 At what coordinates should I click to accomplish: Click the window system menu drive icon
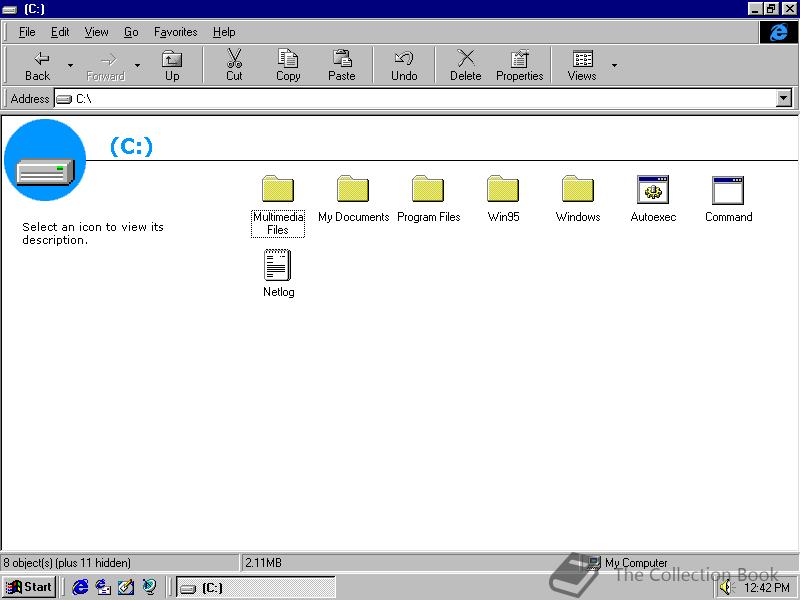pos(10,9)
